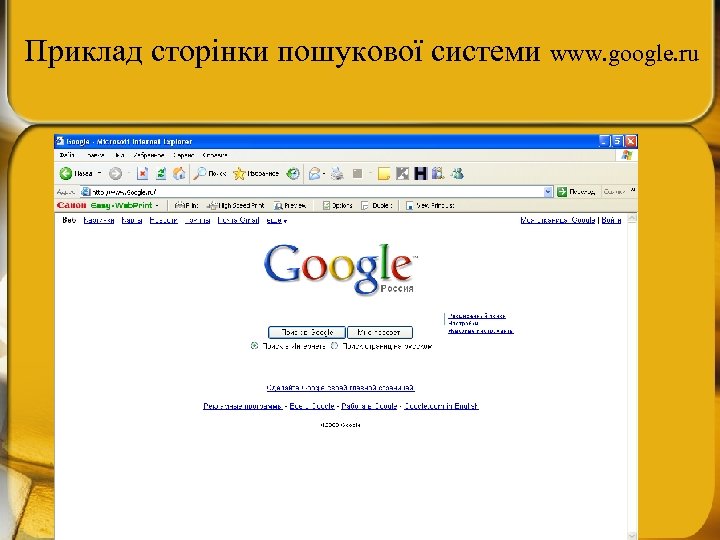
Task: Open the Easy-WebPrint dropdown arrow
Action: [x=157, y=206]
